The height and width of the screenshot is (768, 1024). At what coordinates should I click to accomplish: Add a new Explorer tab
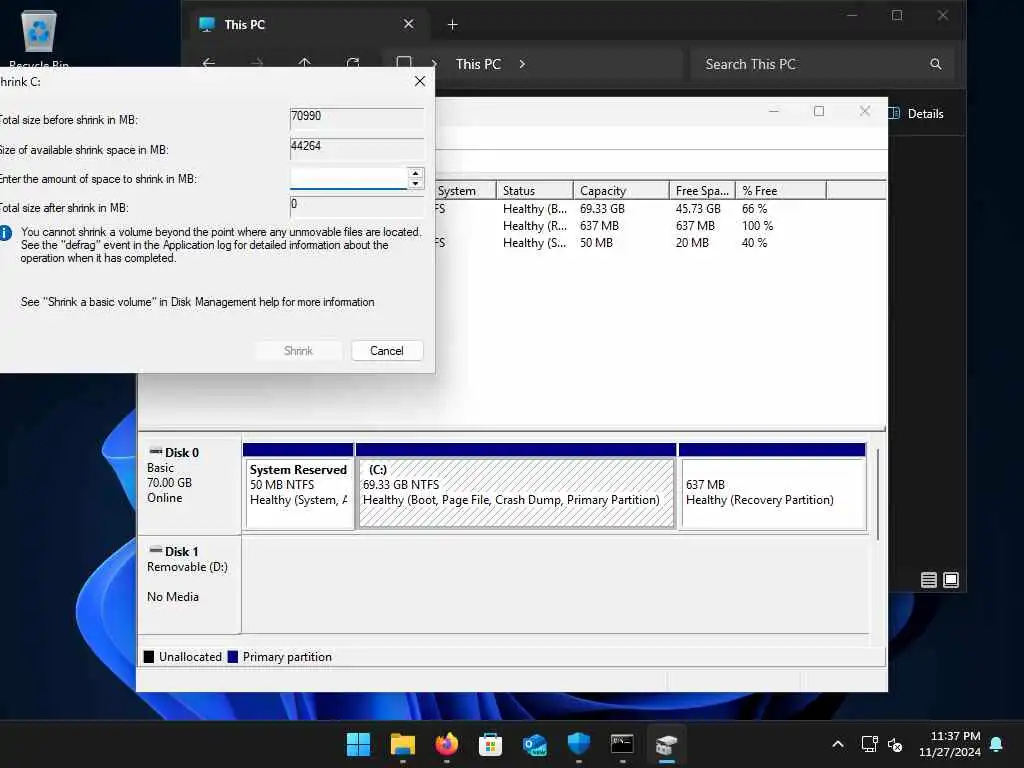click(x=453, y=25)
